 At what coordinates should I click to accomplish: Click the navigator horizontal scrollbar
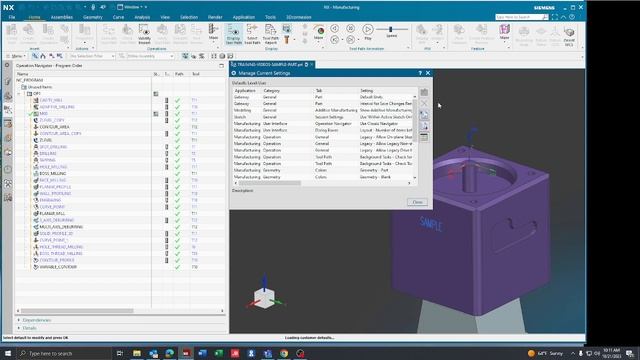pyautogui.click(x=78, y=311)
